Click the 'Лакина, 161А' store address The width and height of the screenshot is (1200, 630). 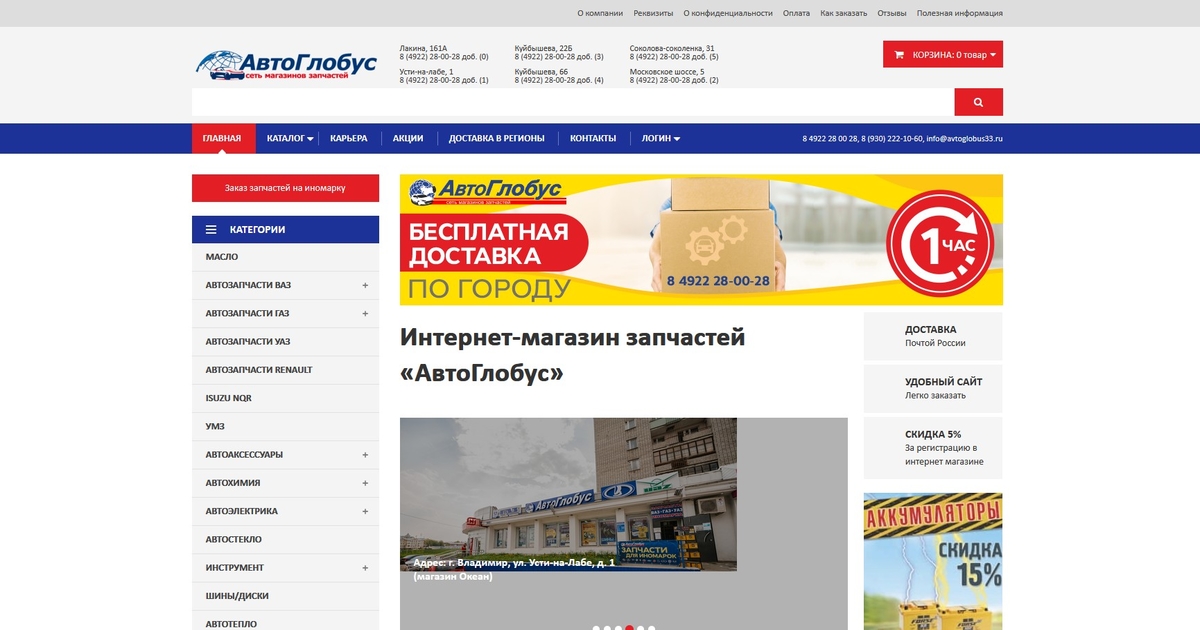pos(424,48)
